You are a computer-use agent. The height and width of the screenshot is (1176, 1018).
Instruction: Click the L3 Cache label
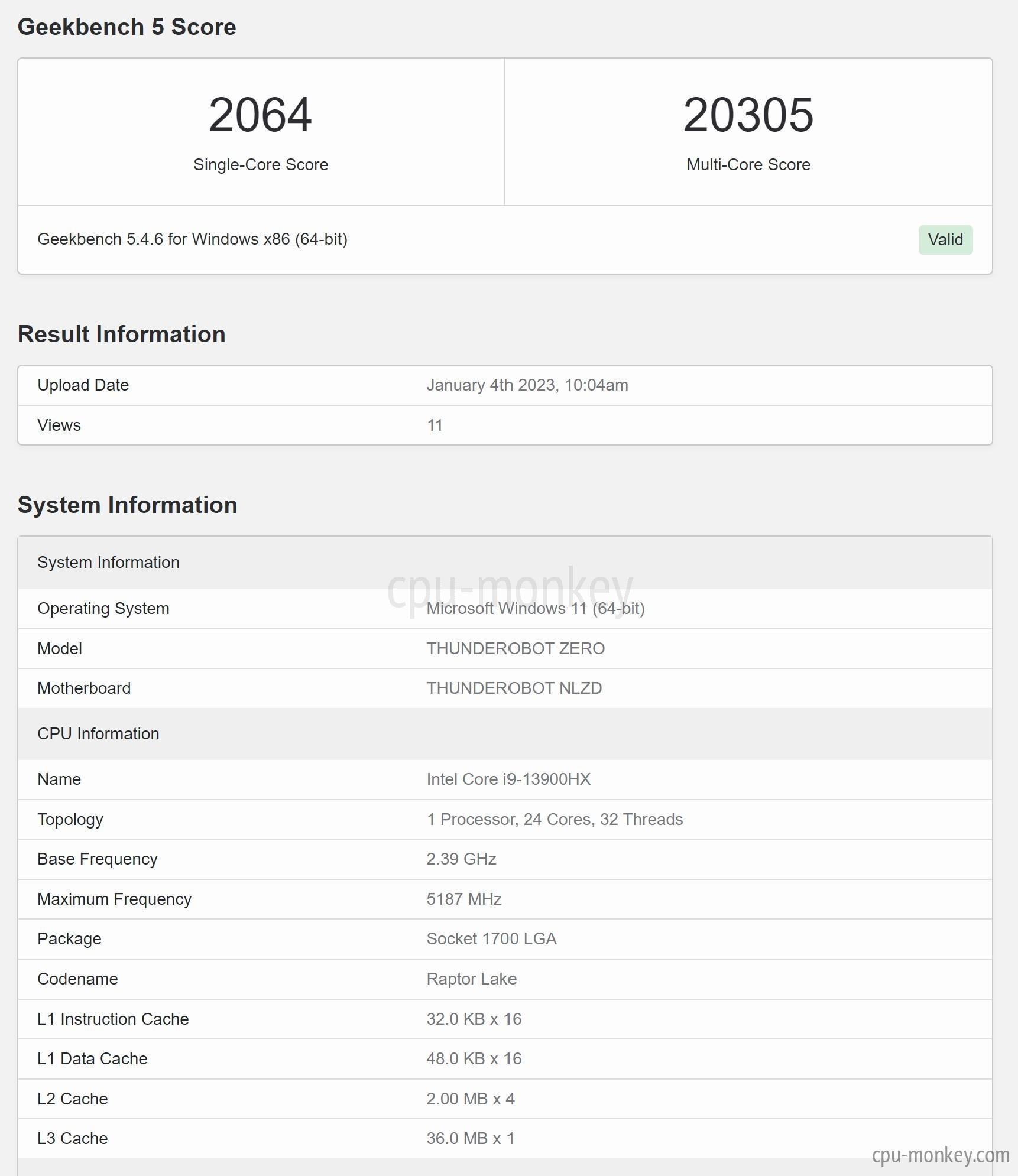(73, 1139)
